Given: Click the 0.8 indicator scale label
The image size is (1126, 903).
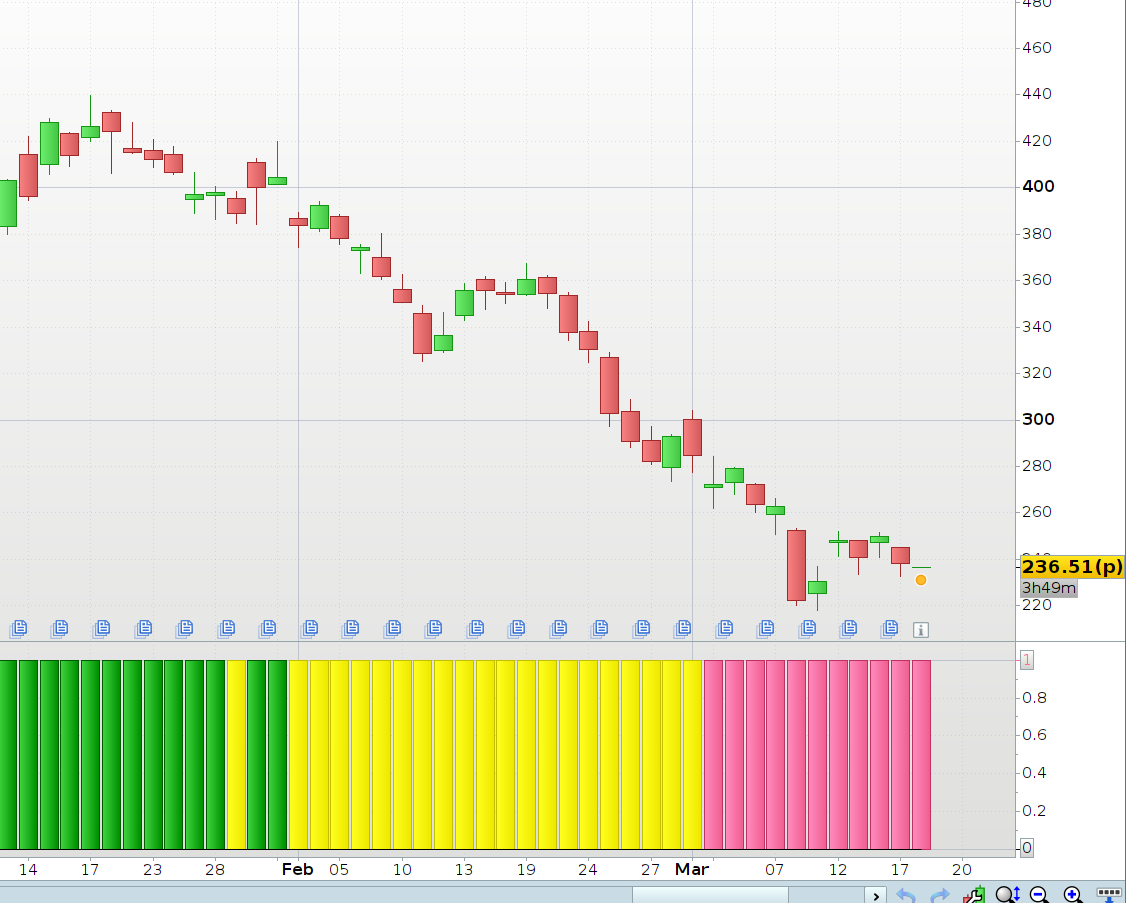Looking at the screenshot, I should pos(1034,698).
